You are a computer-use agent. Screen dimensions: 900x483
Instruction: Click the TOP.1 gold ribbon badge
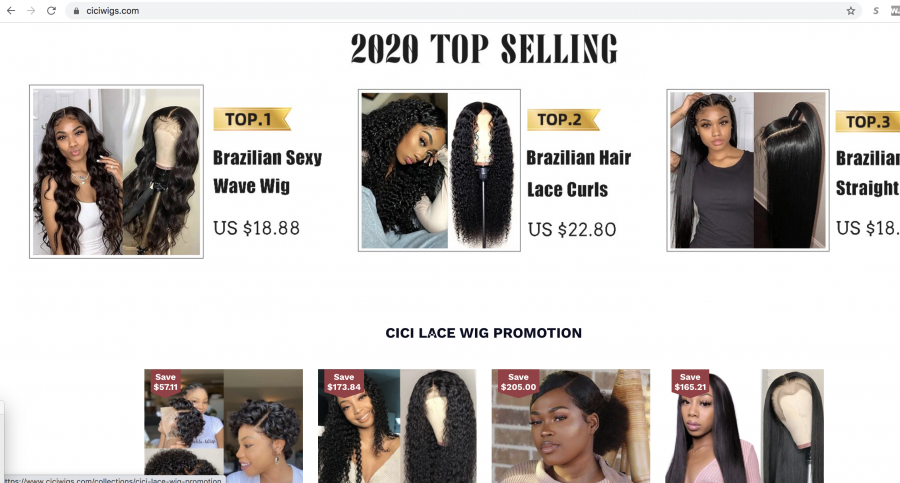(252, 119)
